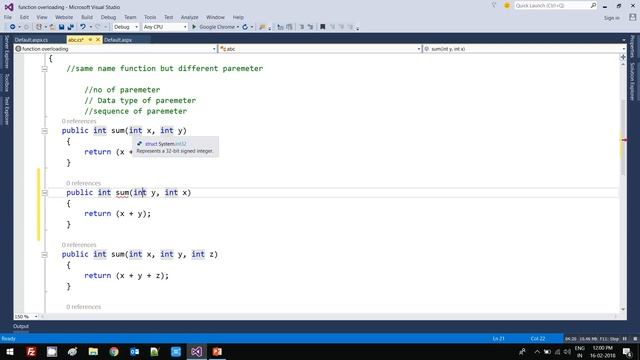
Task: Click the New Project toolbar icon
Action: (x=39, y=27)
